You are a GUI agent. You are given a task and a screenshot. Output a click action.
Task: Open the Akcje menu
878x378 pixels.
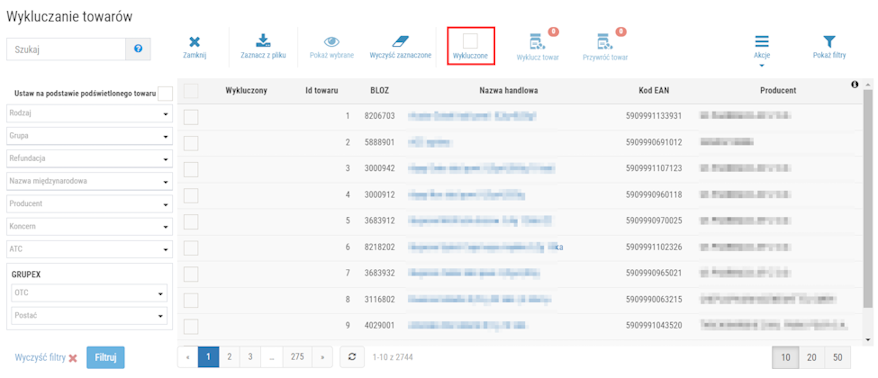tap(762, 48)
